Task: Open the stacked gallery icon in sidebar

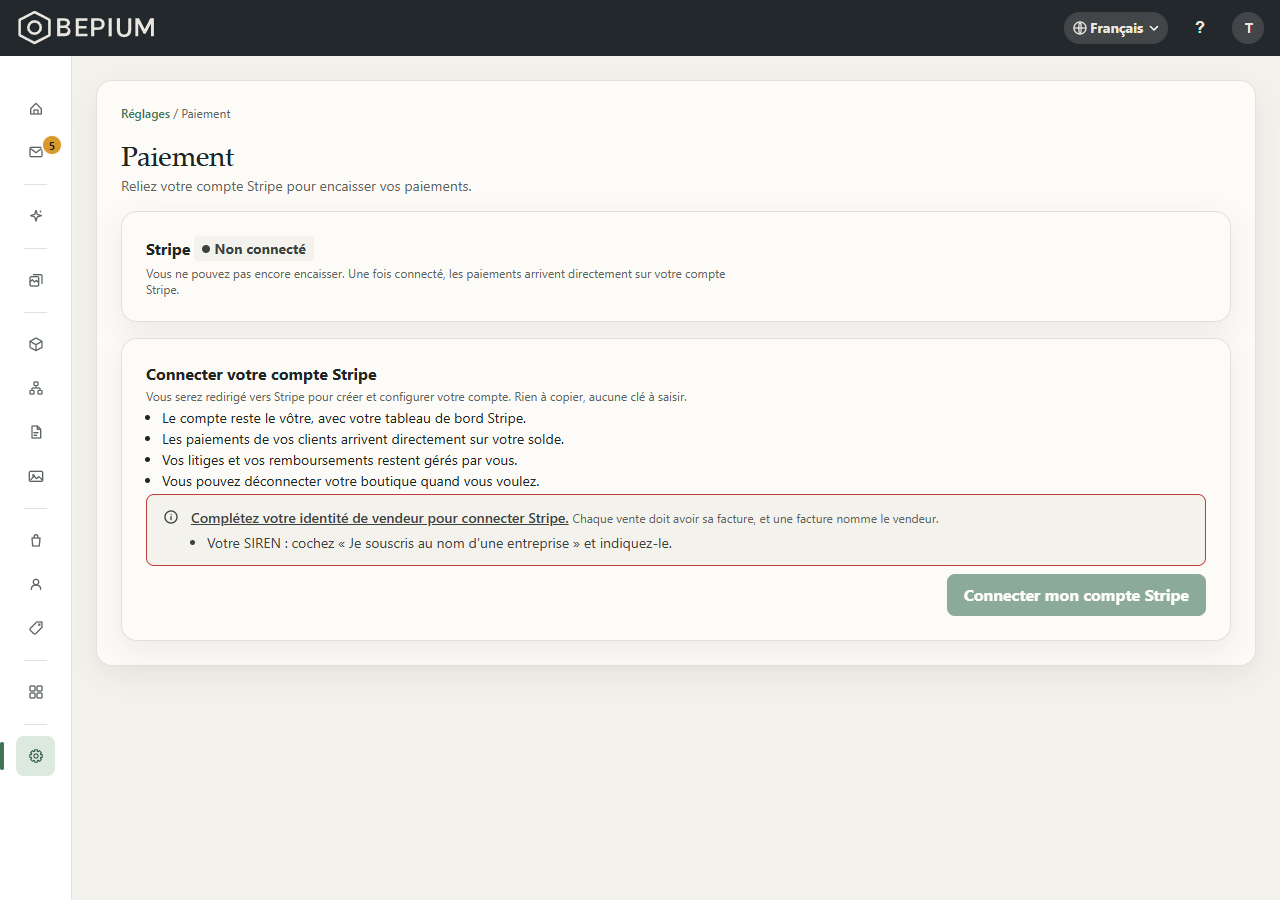Action: coord(36,281)
